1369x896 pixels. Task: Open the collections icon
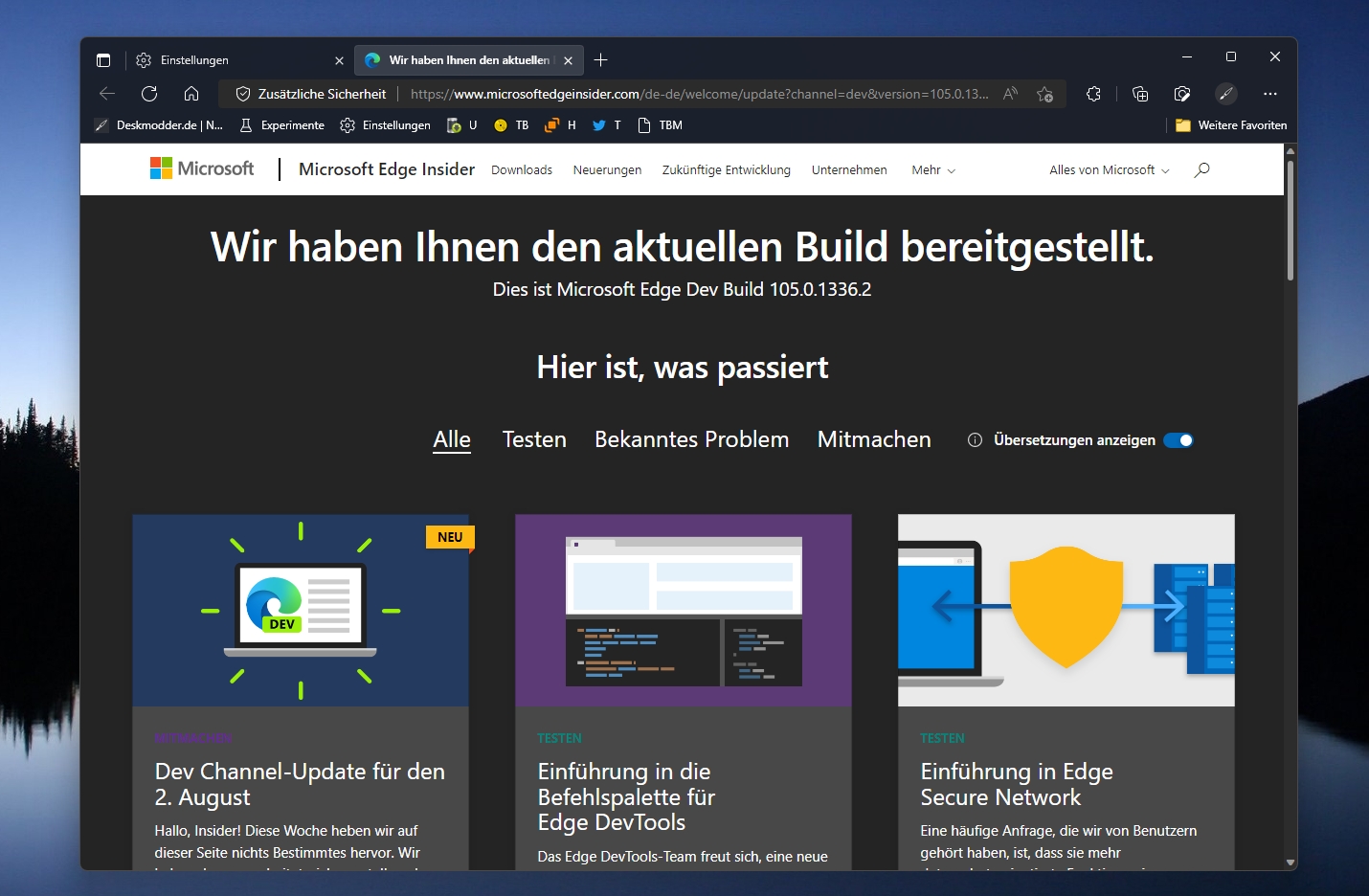(1139, 94)
